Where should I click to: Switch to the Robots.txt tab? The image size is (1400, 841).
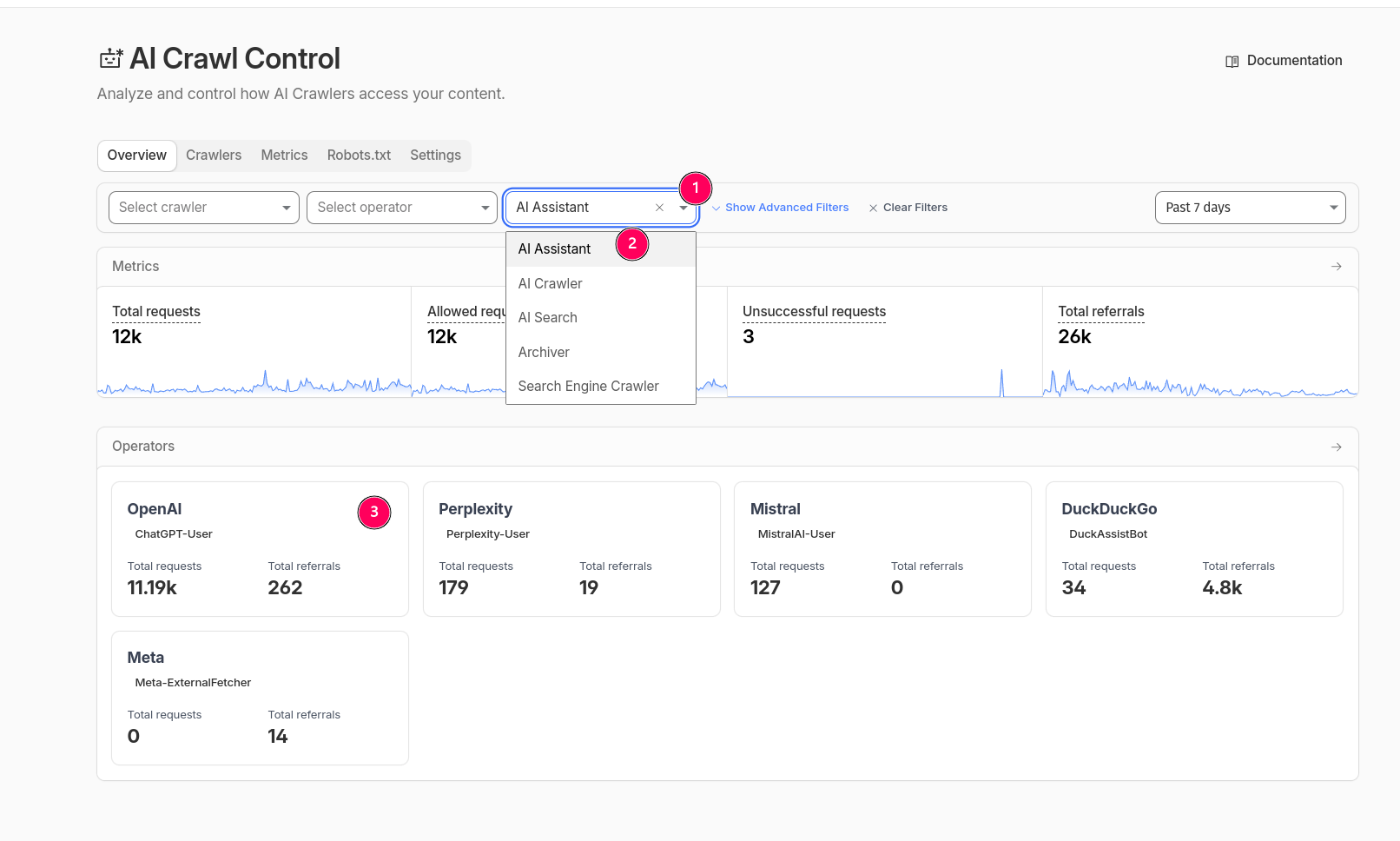click(x=359, y=156)
